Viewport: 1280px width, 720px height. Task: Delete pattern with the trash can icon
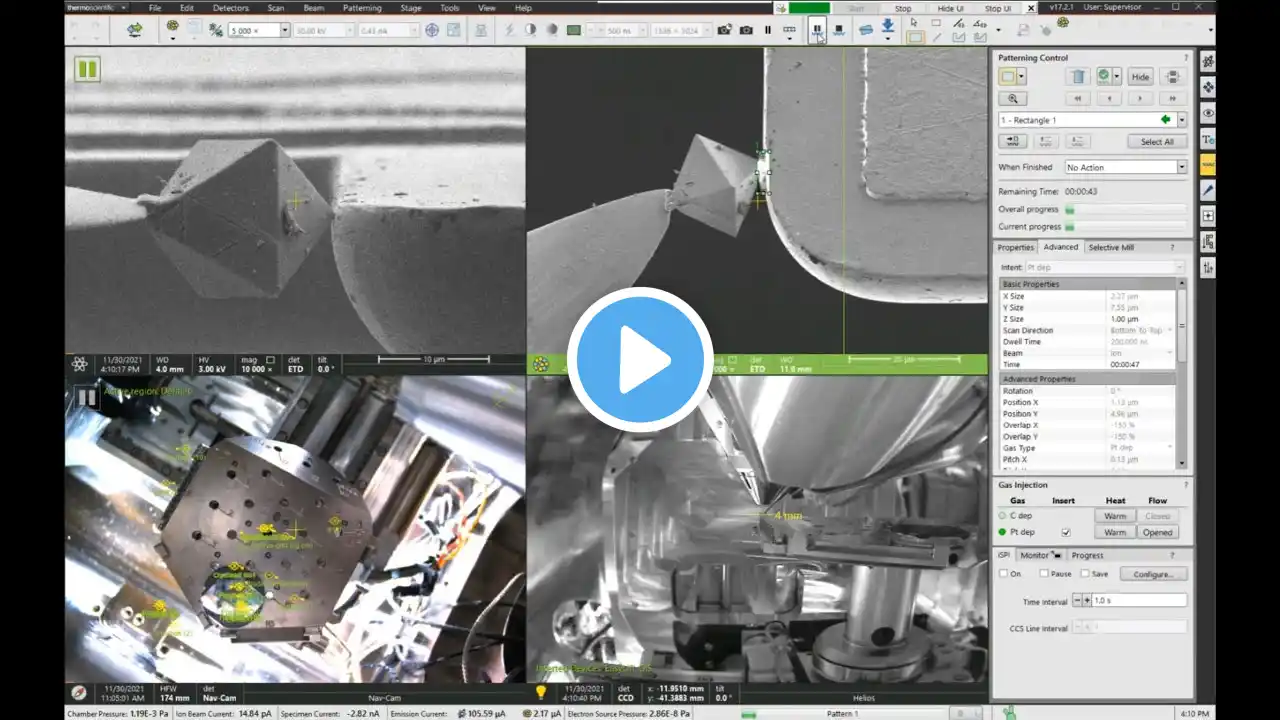pyautogui.click(x=1077, y=76)
